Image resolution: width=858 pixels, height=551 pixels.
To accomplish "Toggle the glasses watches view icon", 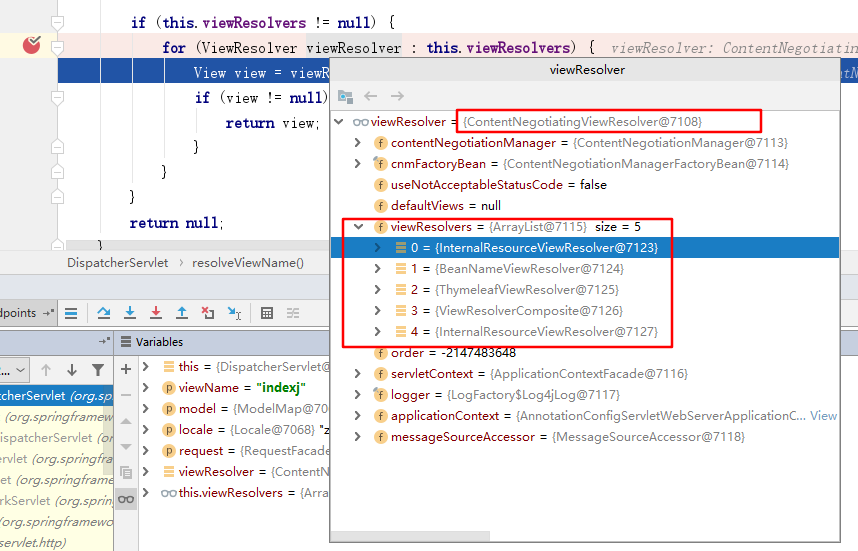I will click(x=126, y=498).
